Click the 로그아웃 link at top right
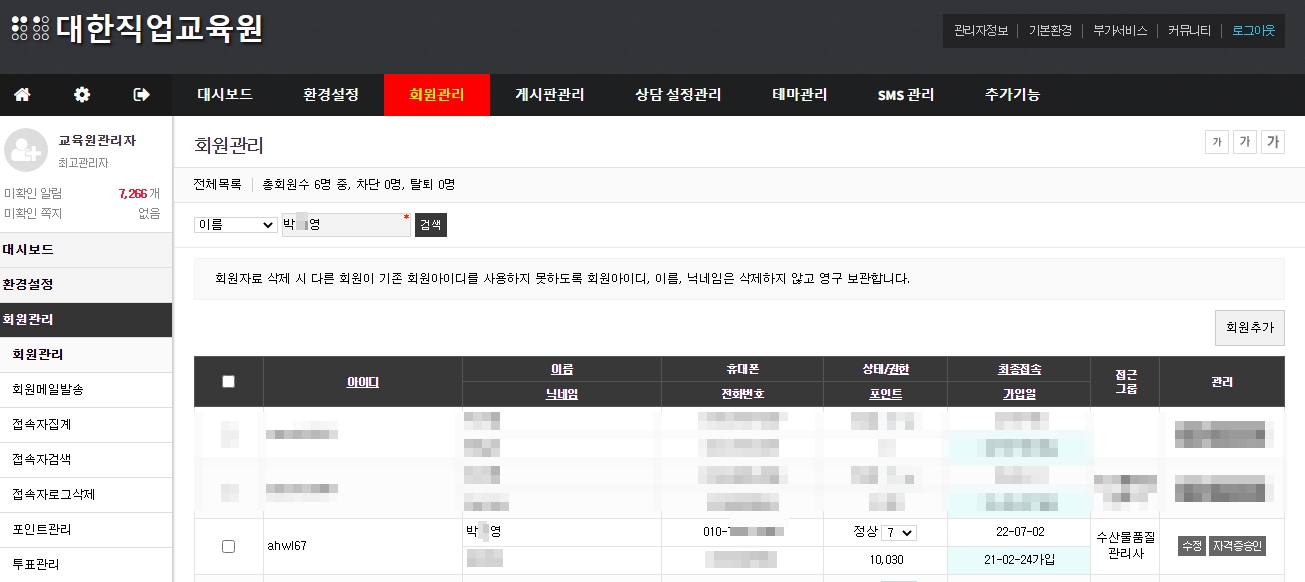1305x582 pixels. (x=1253, y=31)
